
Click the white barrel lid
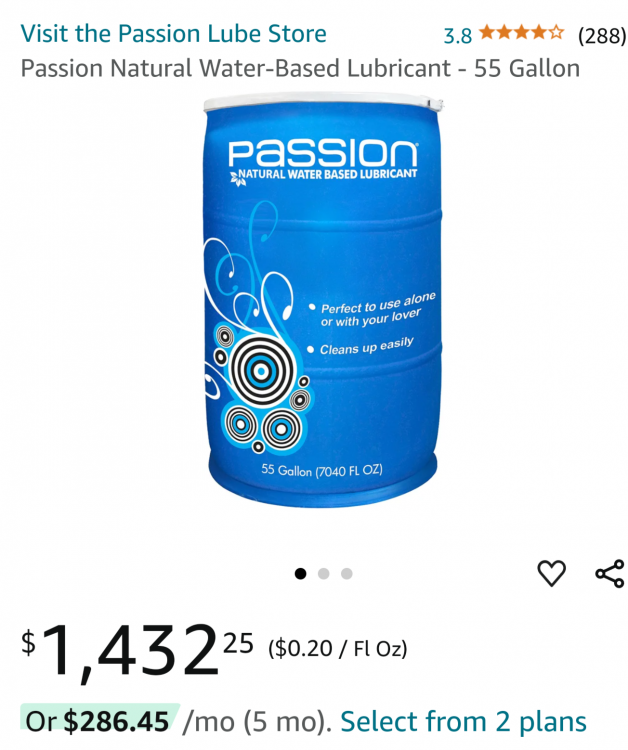coord(323,102)
